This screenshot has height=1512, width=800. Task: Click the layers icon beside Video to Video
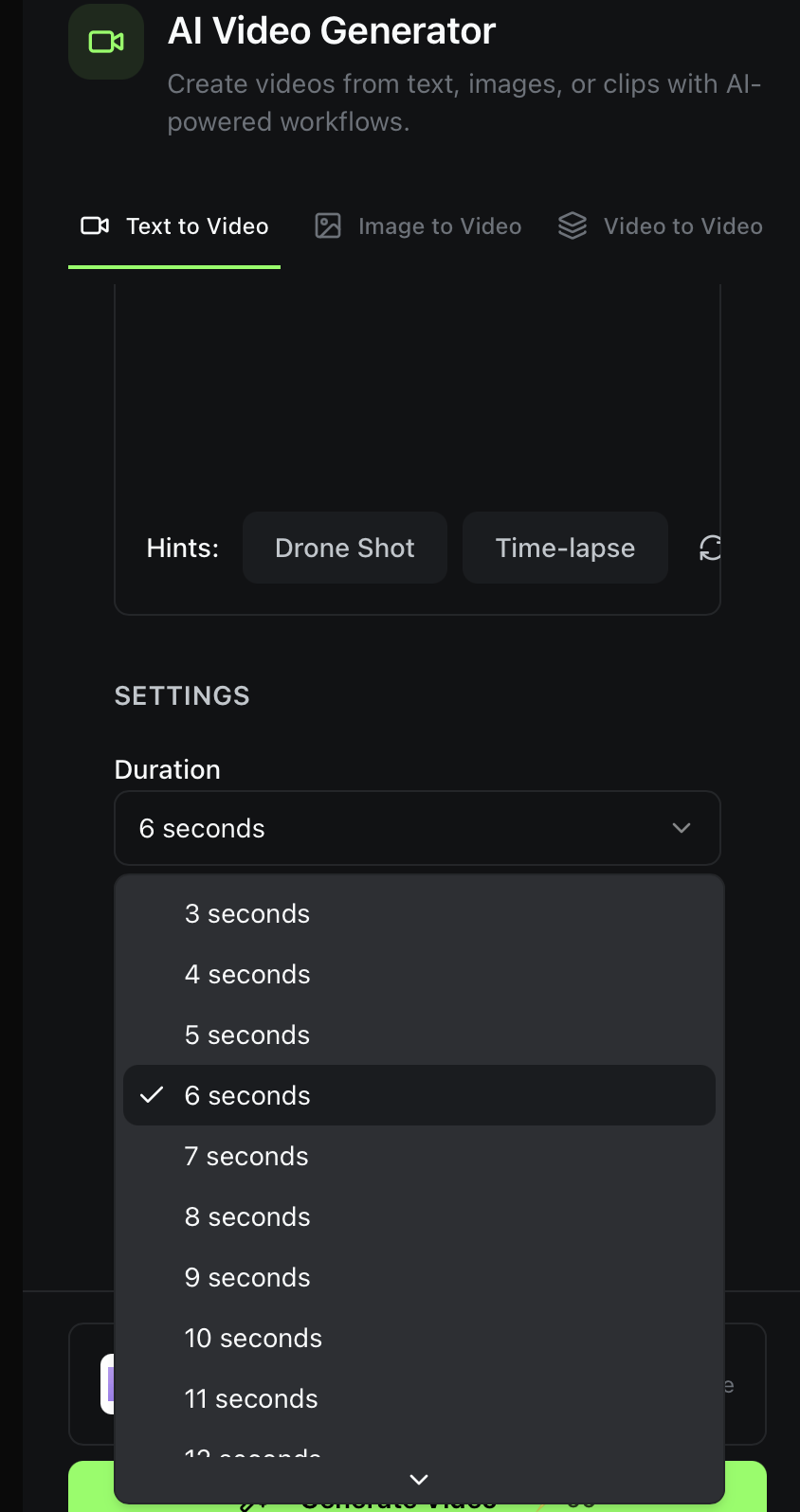pyautogui.click(x=573, y=225)
